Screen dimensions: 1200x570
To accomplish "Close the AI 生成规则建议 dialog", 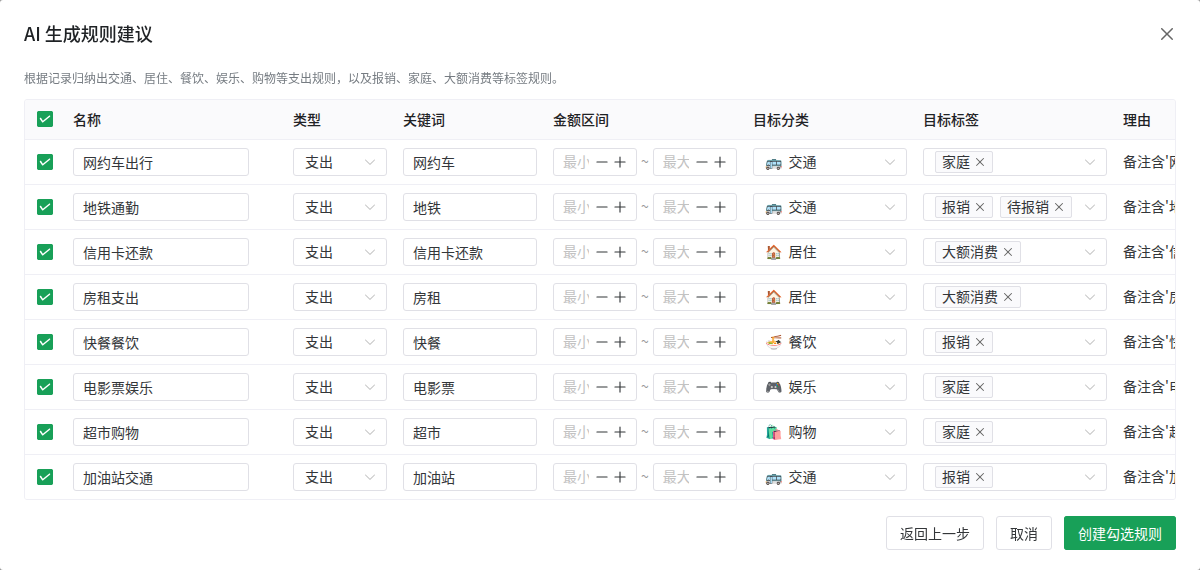I will (x=1166, y=34).
